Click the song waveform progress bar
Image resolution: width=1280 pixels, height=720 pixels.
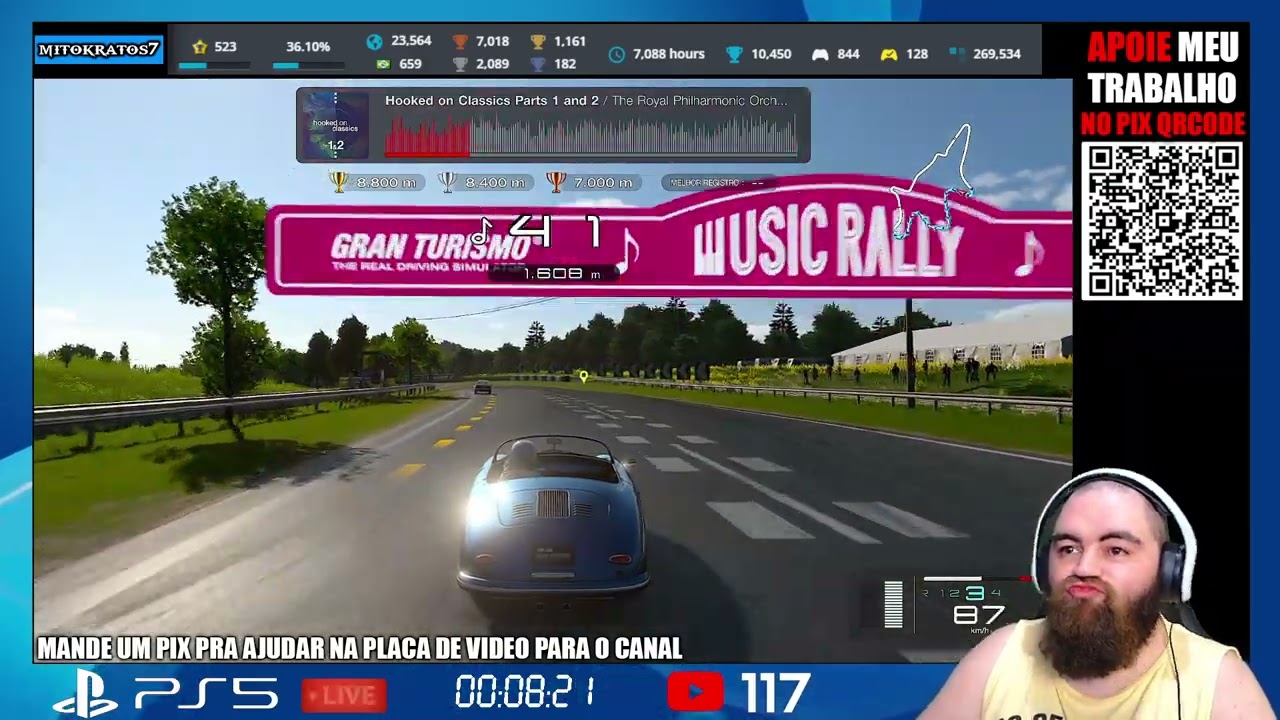tap(591, 136)
